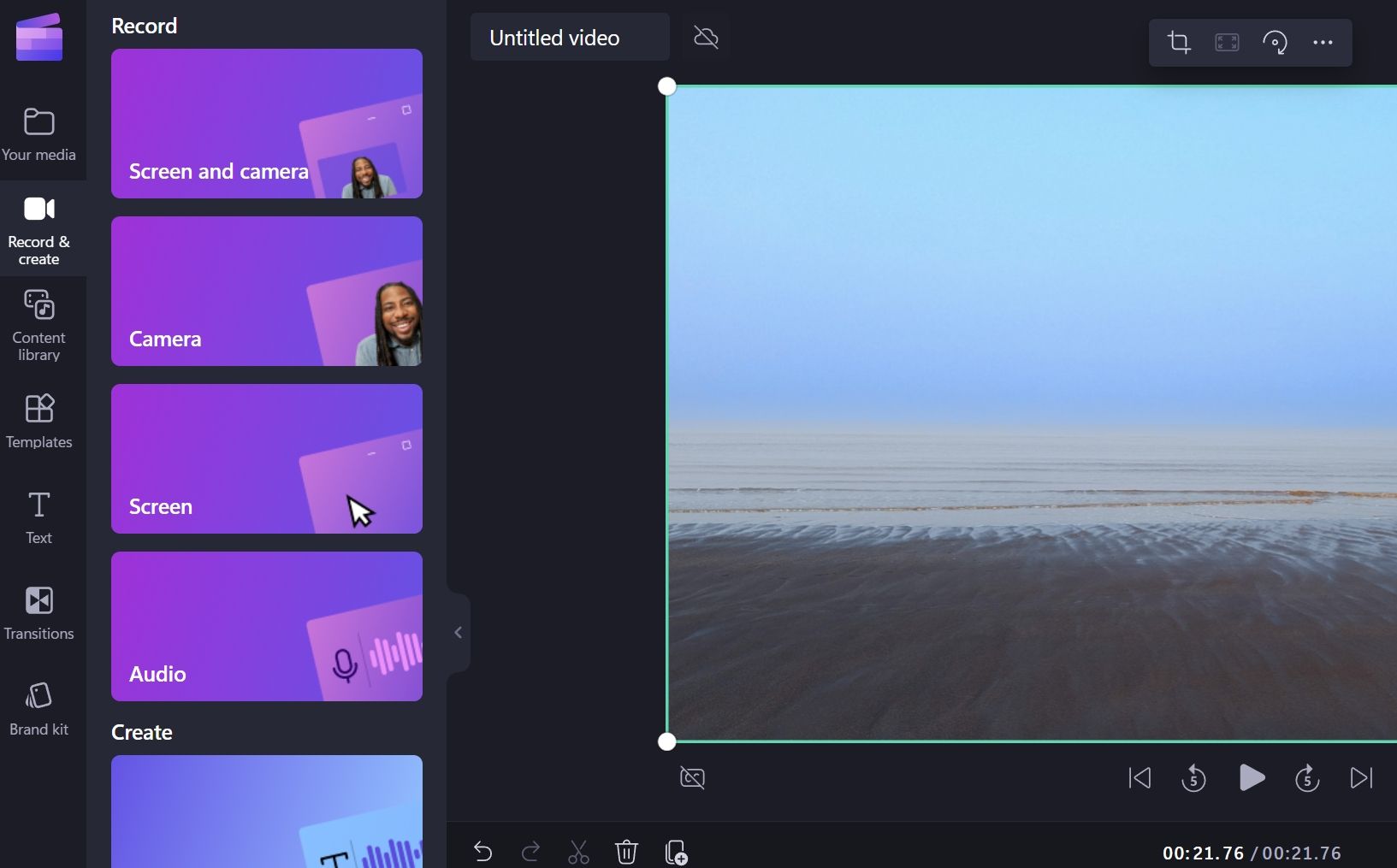Image resolution: width=1397 pixels, height=868 pixels.
Task: Split the clip with the scissors tool
Action: point(579,852)
